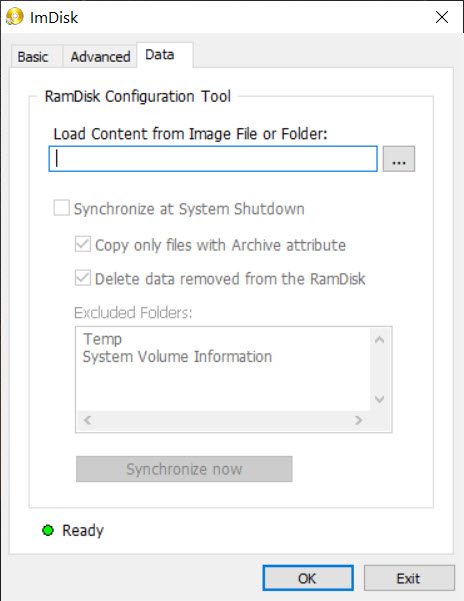Screen dimensions: 464x601
Task: Switch to the Basic tab
Action: [x=33, y=57]
